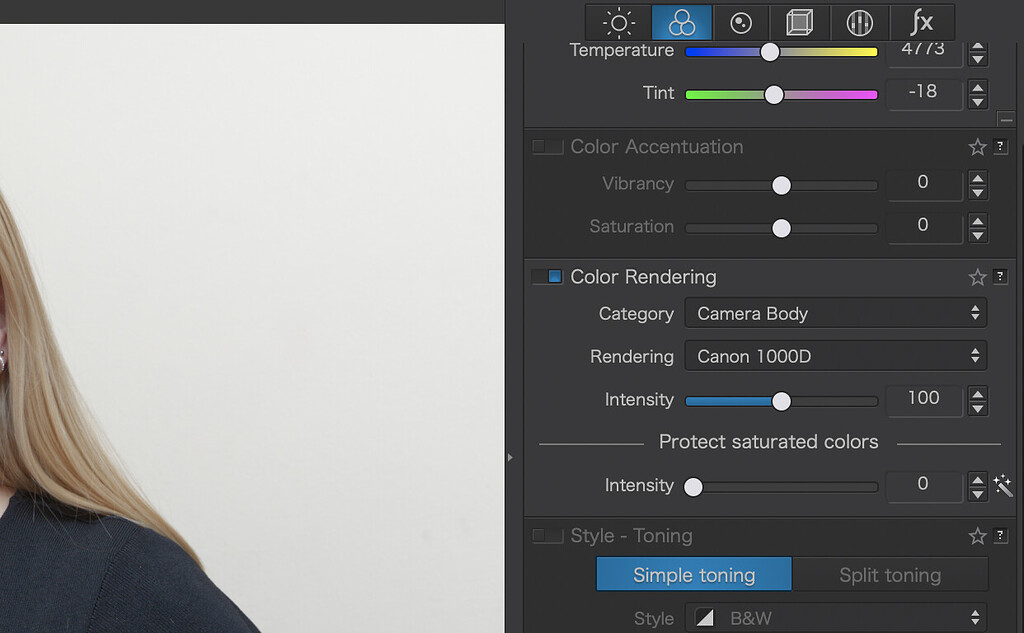
Task: Toggle Style - Toning on or off
Action: coord(547,536)
